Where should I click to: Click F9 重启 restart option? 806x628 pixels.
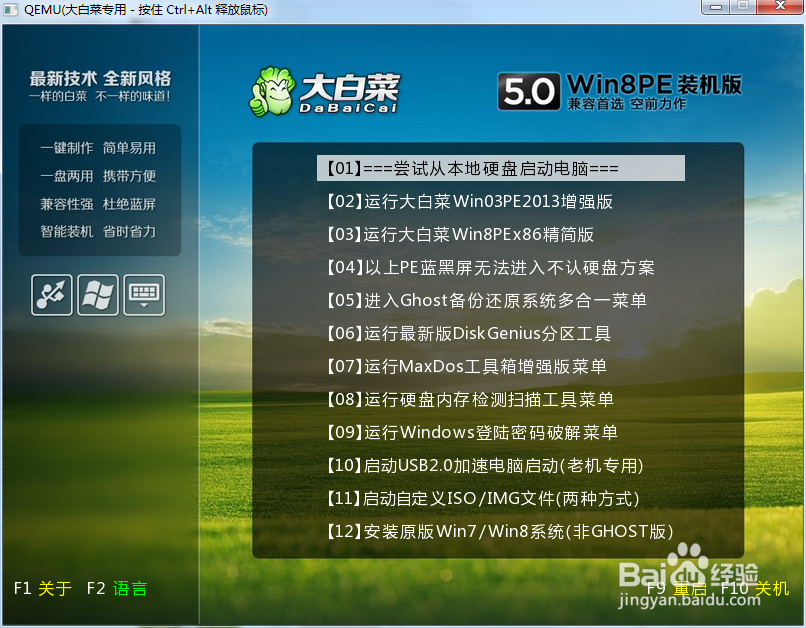676,588
